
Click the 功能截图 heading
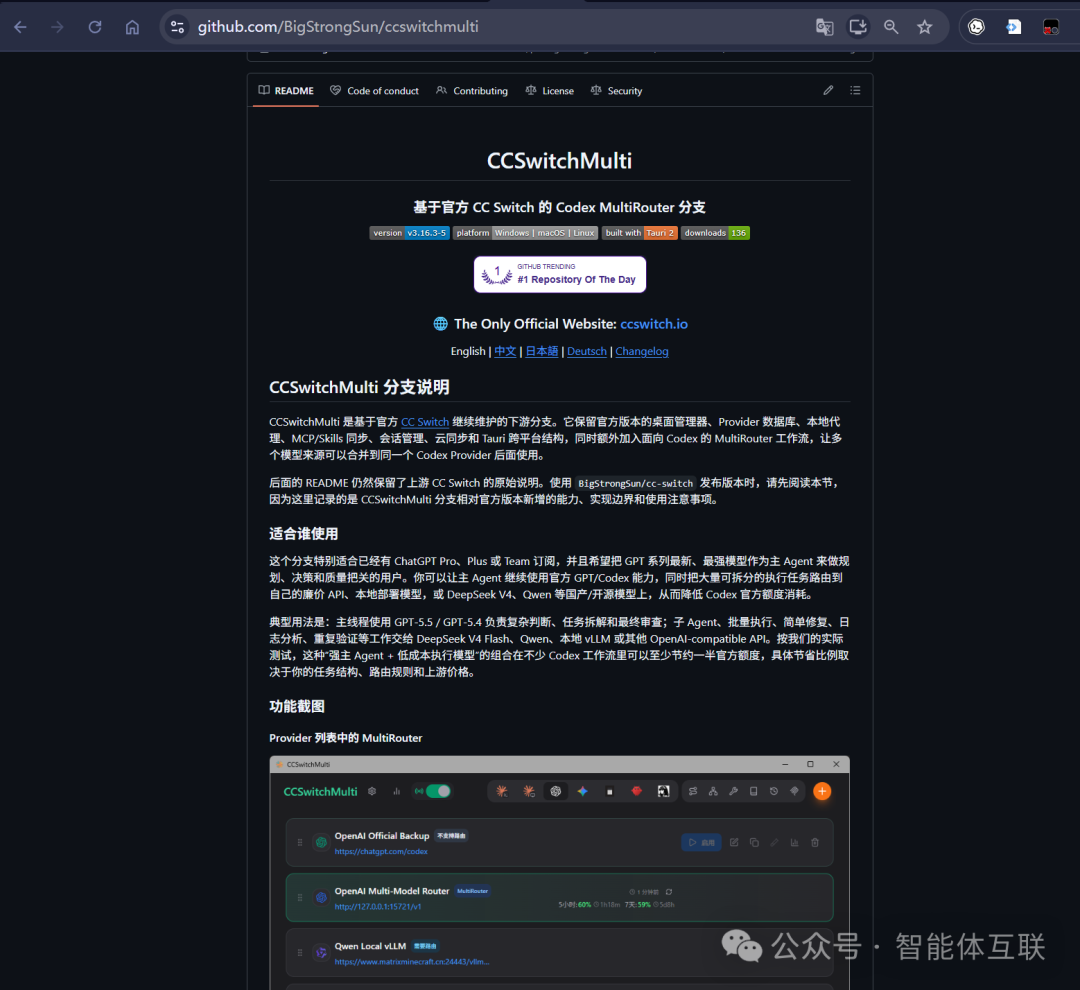click(x=297, y=706)
